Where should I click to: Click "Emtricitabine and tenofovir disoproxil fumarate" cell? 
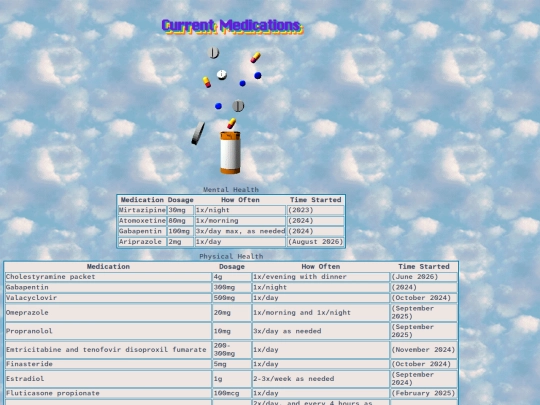pos(108,350)
